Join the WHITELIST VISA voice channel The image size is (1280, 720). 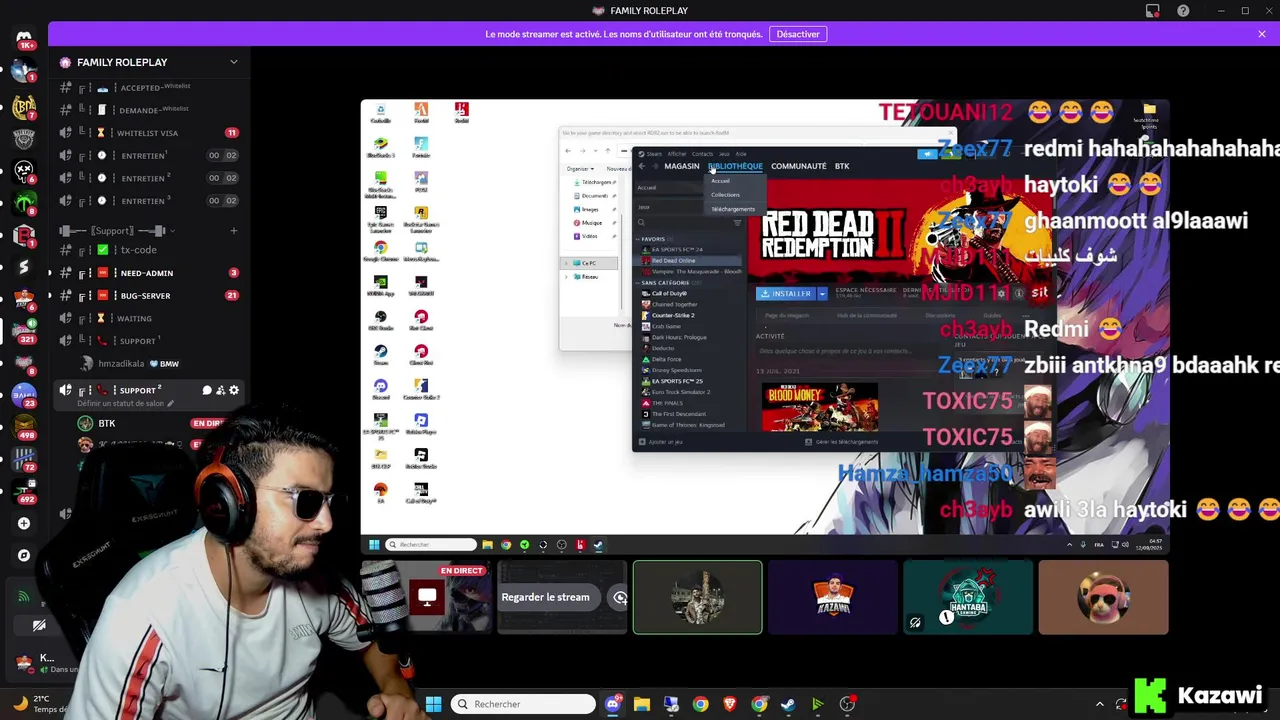[150, 133]
